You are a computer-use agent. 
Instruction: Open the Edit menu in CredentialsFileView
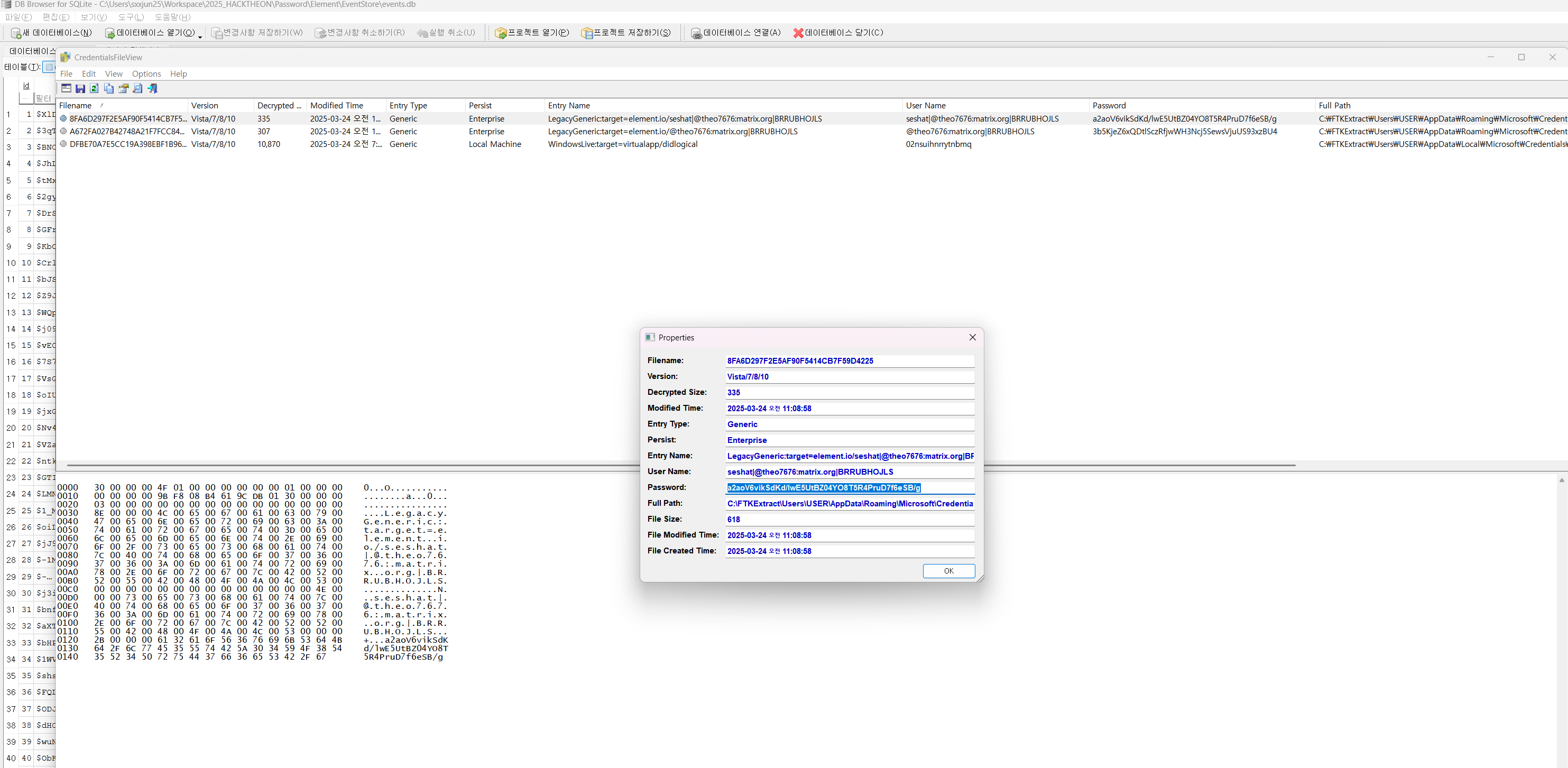89,73
